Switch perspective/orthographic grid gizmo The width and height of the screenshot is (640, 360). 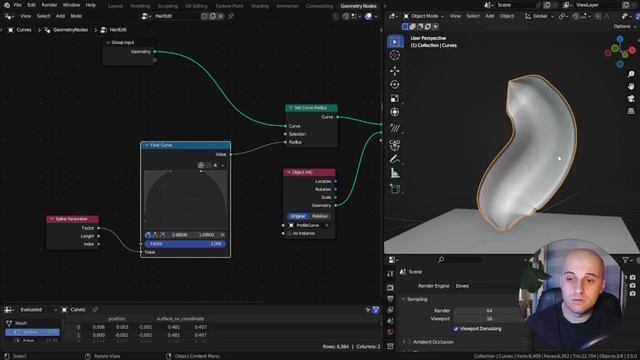(631, 111)
